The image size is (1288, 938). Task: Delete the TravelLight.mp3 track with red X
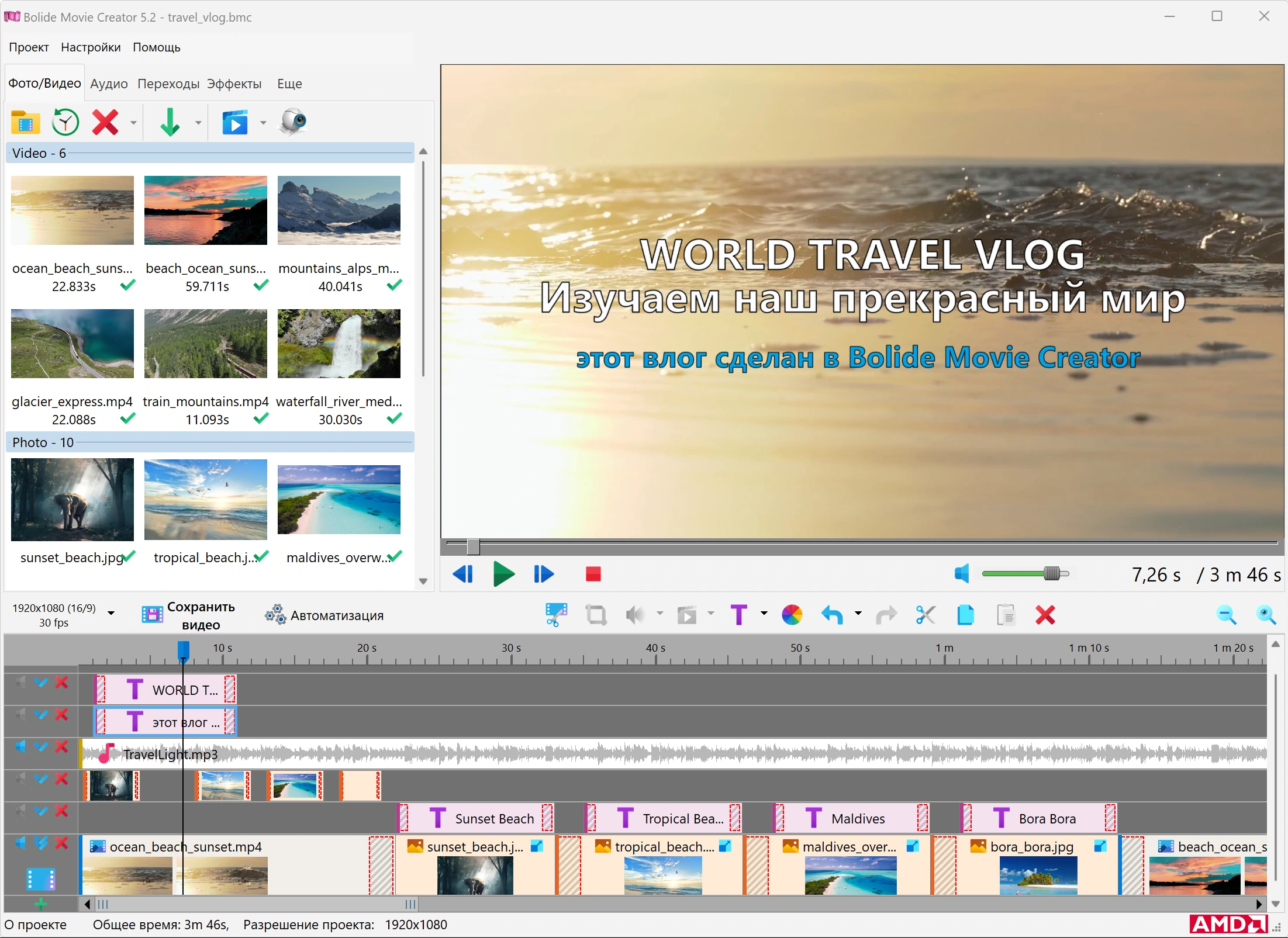(61, 747)
